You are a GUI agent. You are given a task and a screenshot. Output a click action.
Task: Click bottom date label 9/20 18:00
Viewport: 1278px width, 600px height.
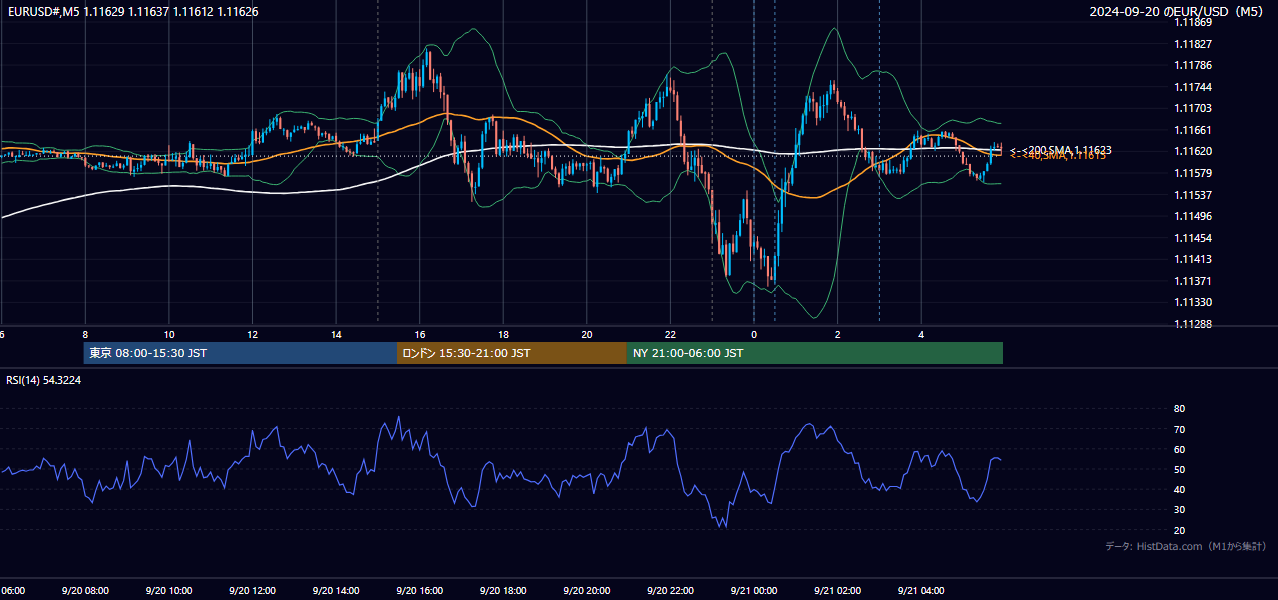[504, 591]
